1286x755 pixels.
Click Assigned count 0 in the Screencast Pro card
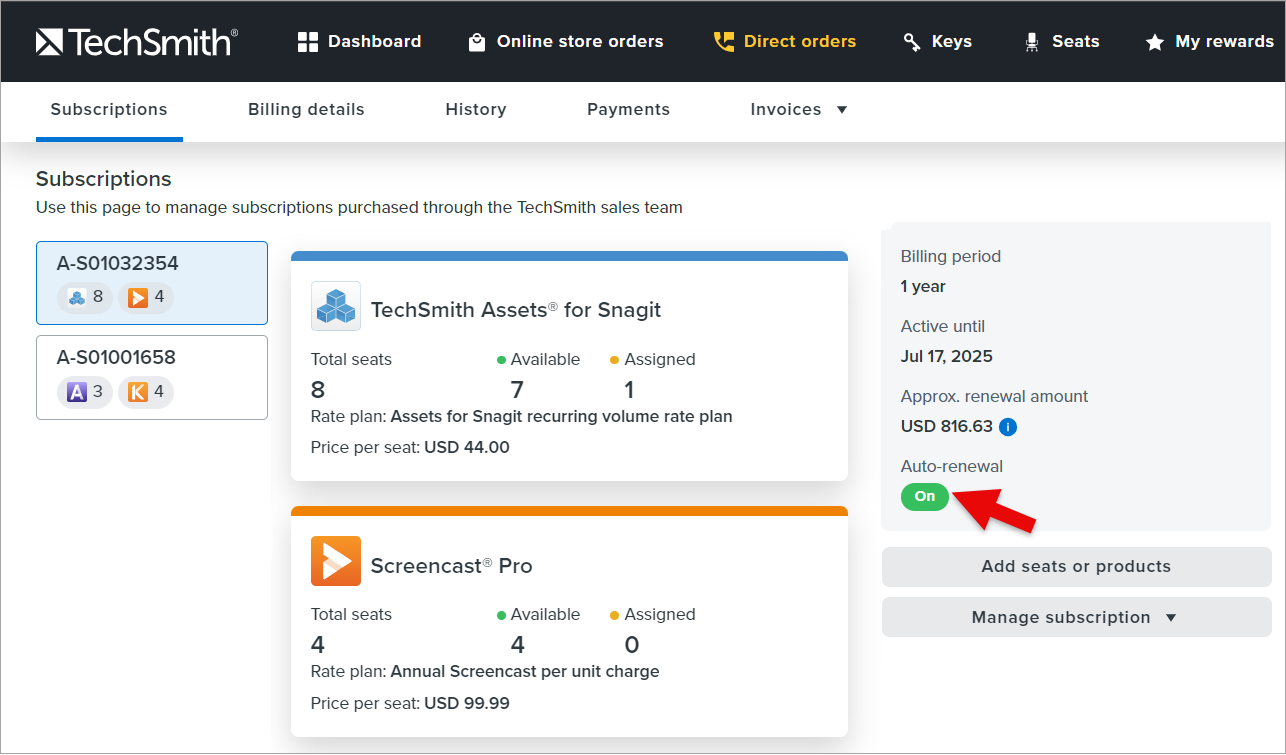coord(632,645)
